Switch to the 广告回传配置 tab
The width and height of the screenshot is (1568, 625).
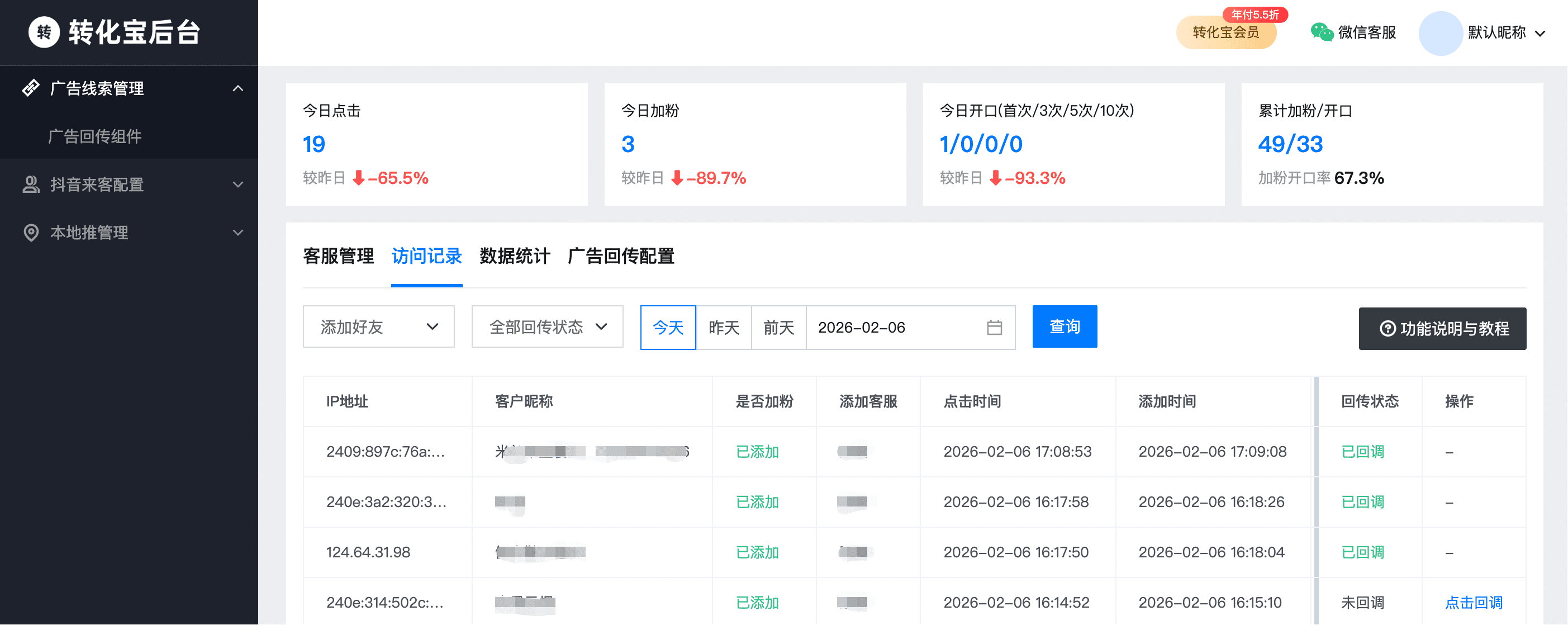tap(620, 257)
